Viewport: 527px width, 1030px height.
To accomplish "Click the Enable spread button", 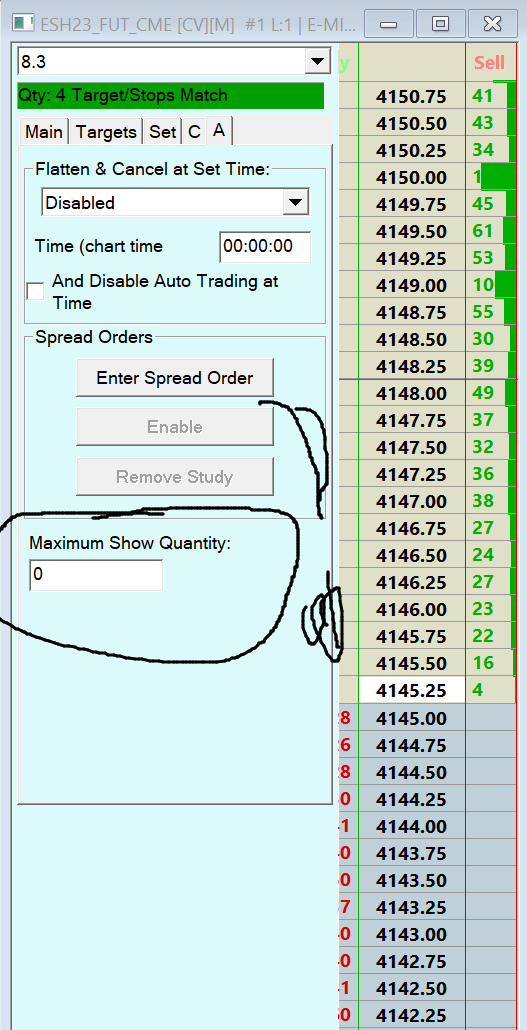I will coord(175,426).
